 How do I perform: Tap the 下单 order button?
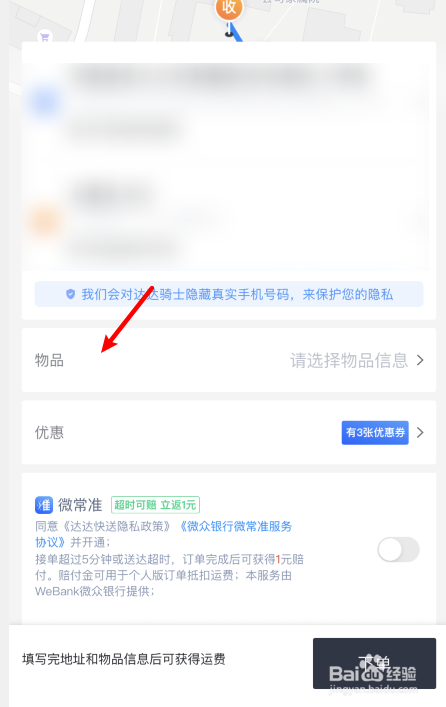374,663
